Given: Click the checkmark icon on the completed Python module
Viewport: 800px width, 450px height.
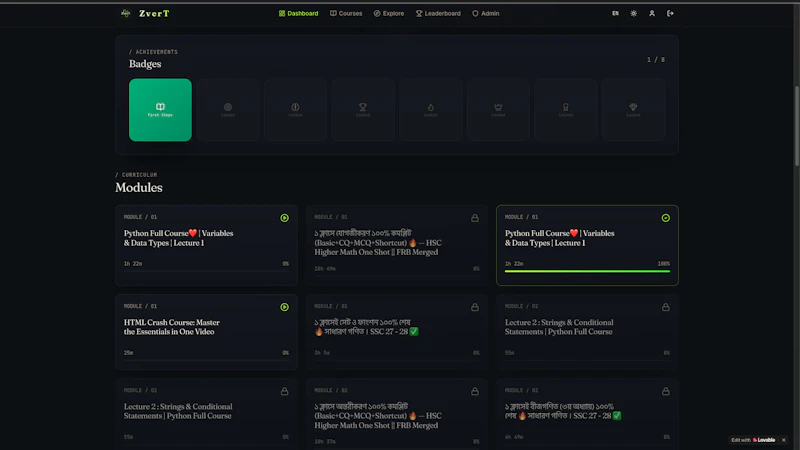Looking at the screenshot, I should click(666, 218).
